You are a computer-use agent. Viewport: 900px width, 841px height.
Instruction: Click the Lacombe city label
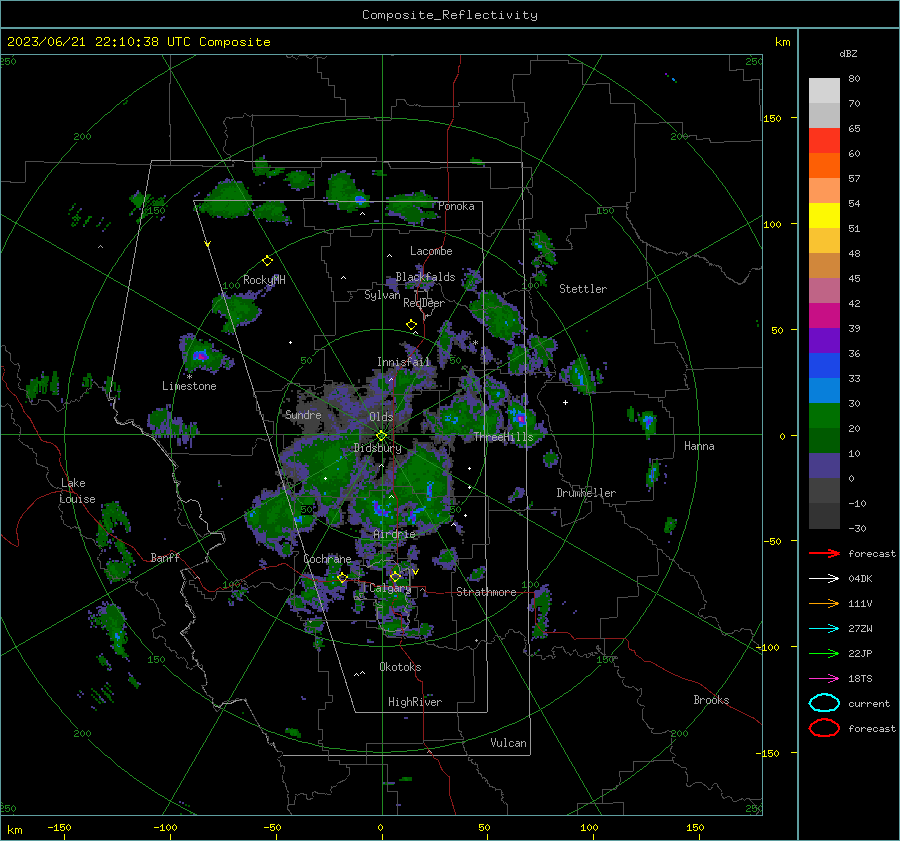point(431,251)
